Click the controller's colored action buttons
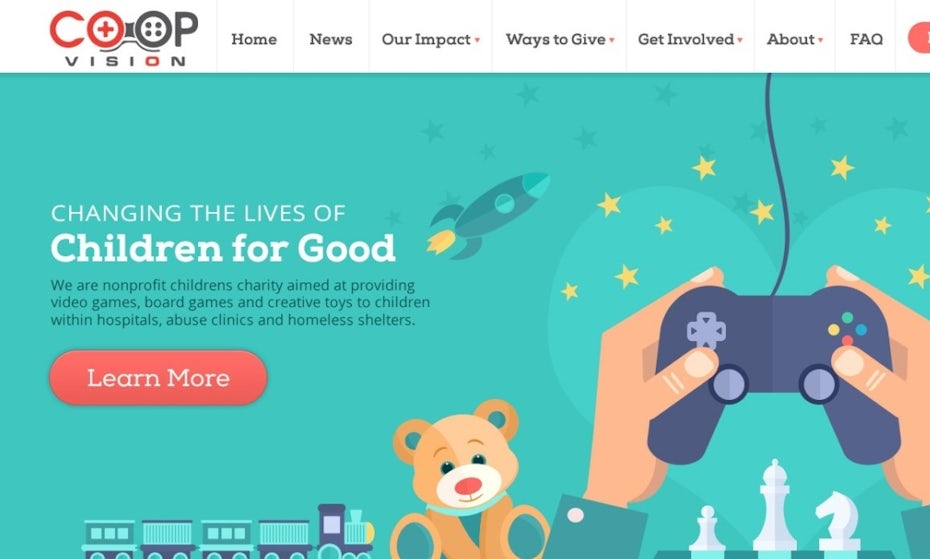Screen dimensions: 930x559 tap(848, 329)
